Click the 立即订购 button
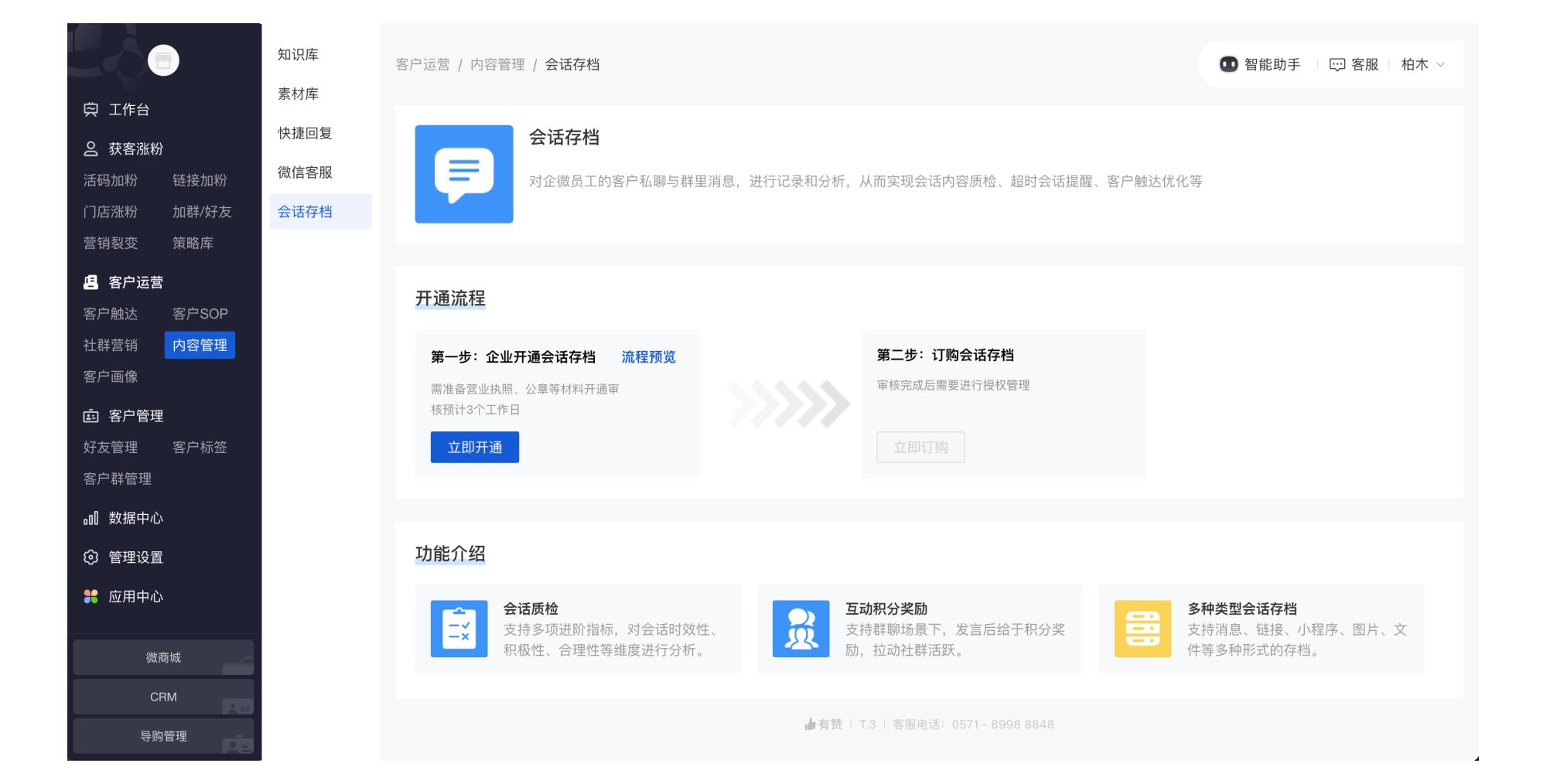This screenshot has width=1547, height=784. click(920, 447)
